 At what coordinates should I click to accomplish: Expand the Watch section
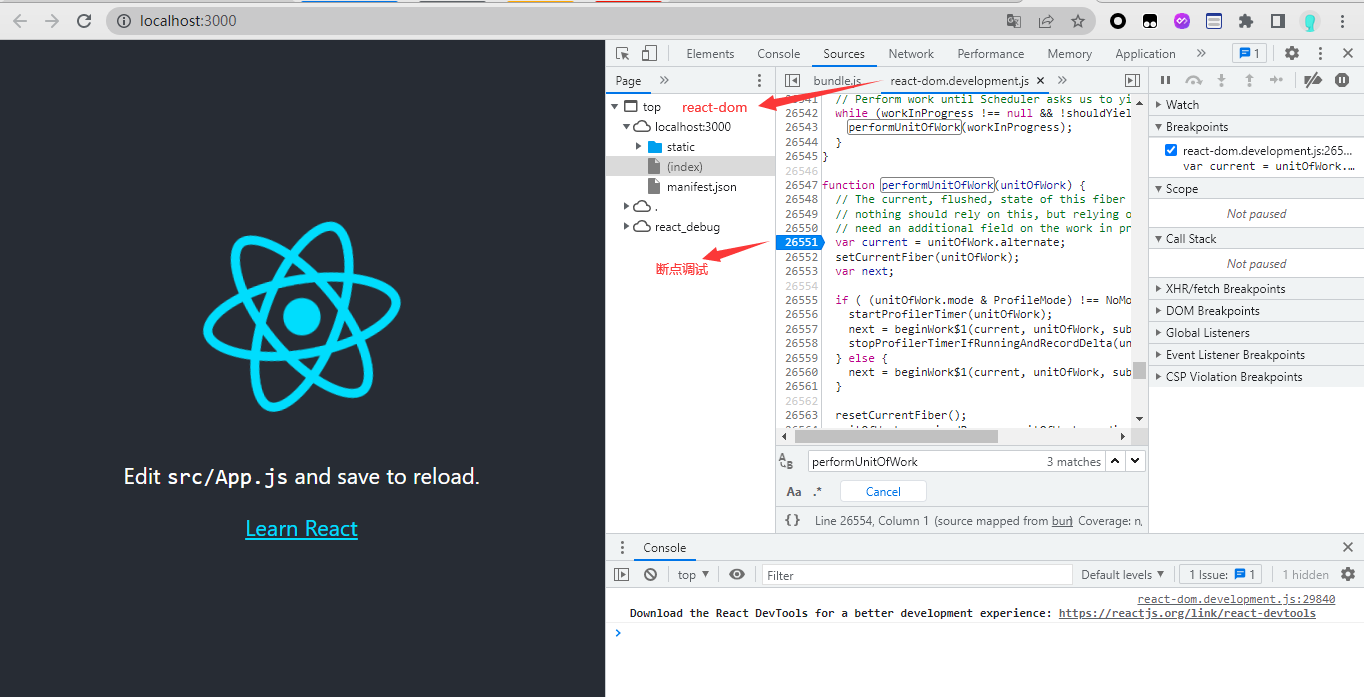coord(1256,105)
